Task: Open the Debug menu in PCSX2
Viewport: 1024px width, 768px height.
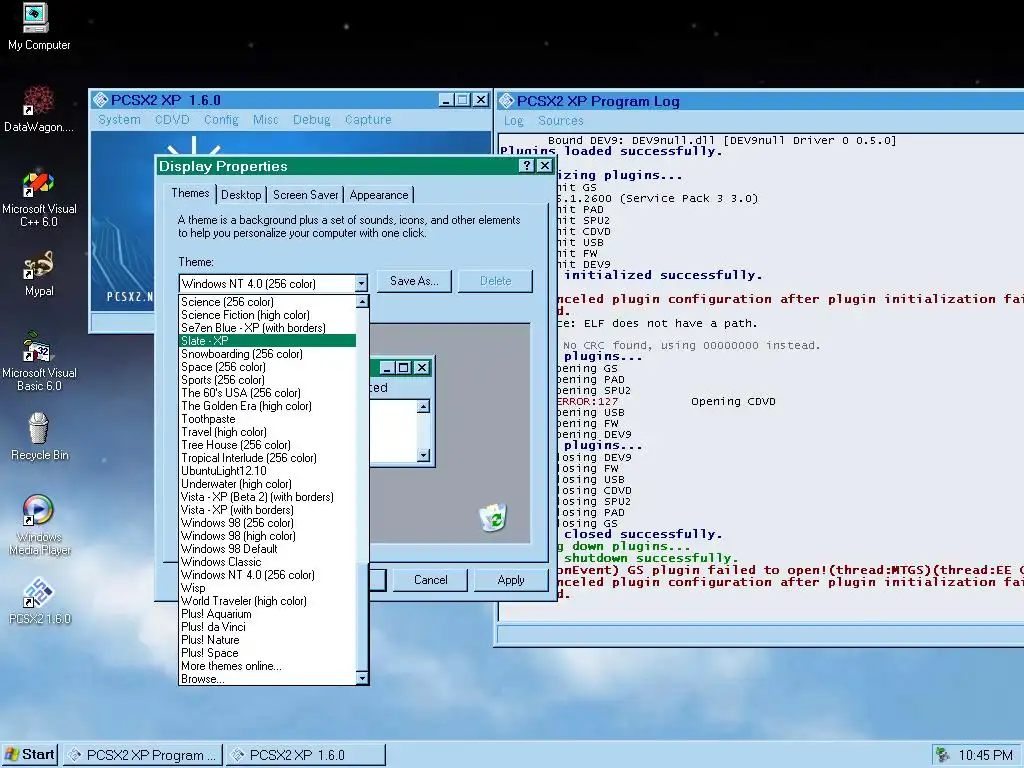Action: coord(311,120)
